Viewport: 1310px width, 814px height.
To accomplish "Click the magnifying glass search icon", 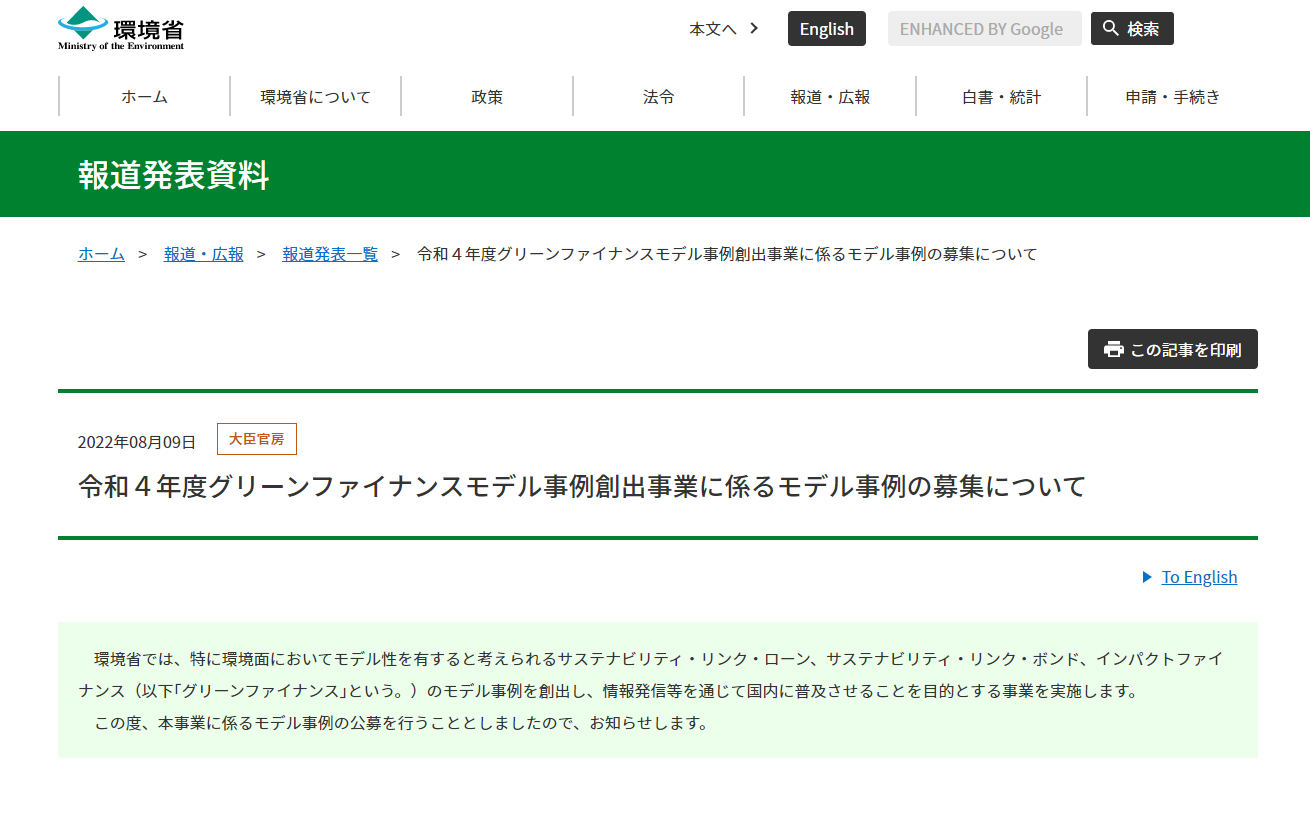I will [x=1109, y=28].
